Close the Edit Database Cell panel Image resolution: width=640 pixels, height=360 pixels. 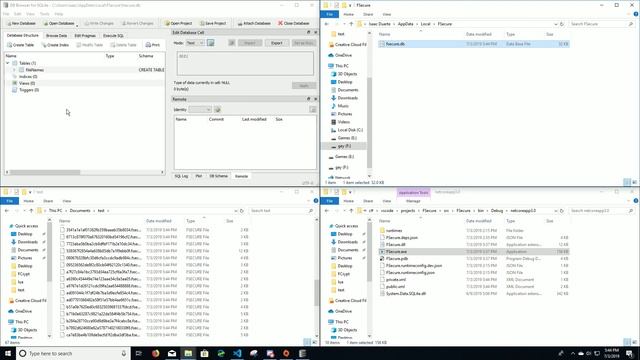click(x=316, y=32)
